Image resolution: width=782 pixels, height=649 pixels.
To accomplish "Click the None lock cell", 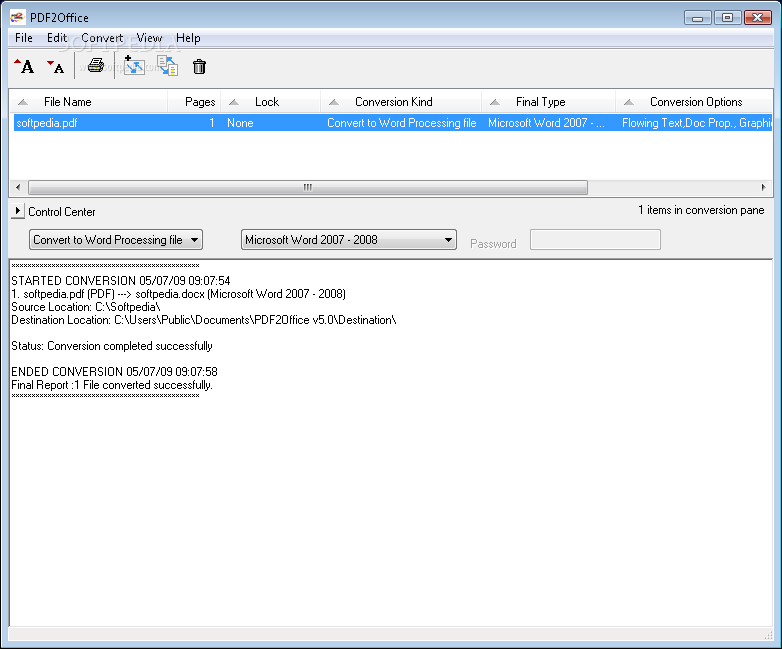I will click(x=240, y=123).
